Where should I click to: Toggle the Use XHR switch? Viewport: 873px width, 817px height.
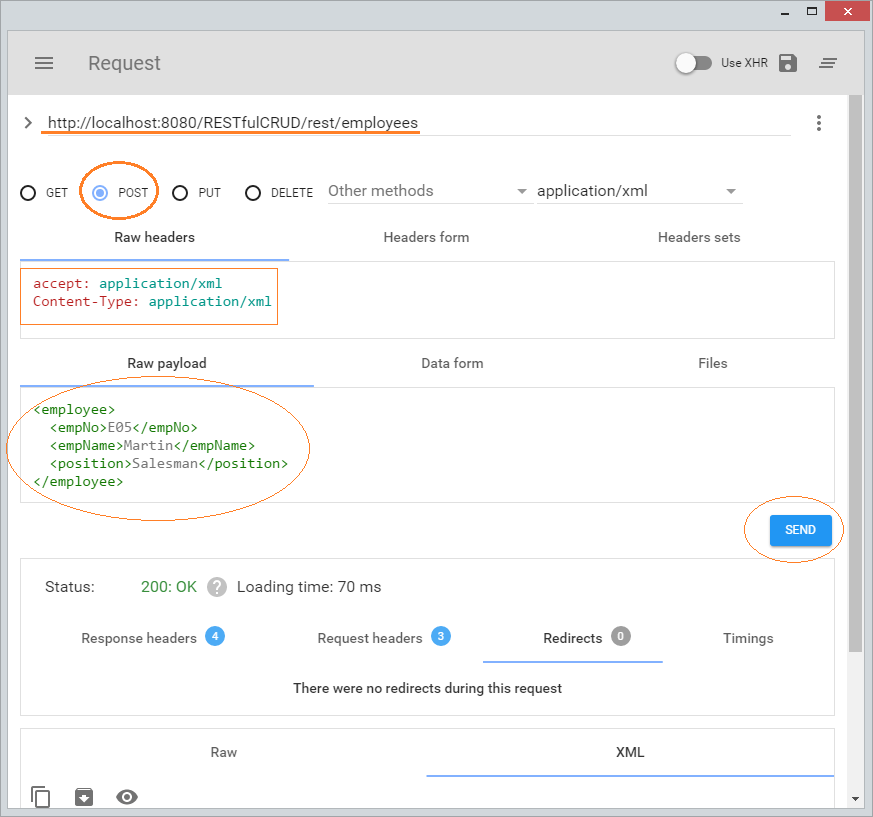[x=693, y=63]
